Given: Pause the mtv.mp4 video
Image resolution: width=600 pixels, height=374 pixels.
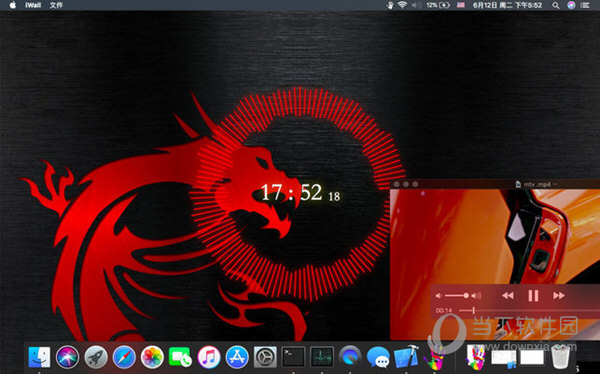Looking at the screenshot, I should click(x=533, y=296).
